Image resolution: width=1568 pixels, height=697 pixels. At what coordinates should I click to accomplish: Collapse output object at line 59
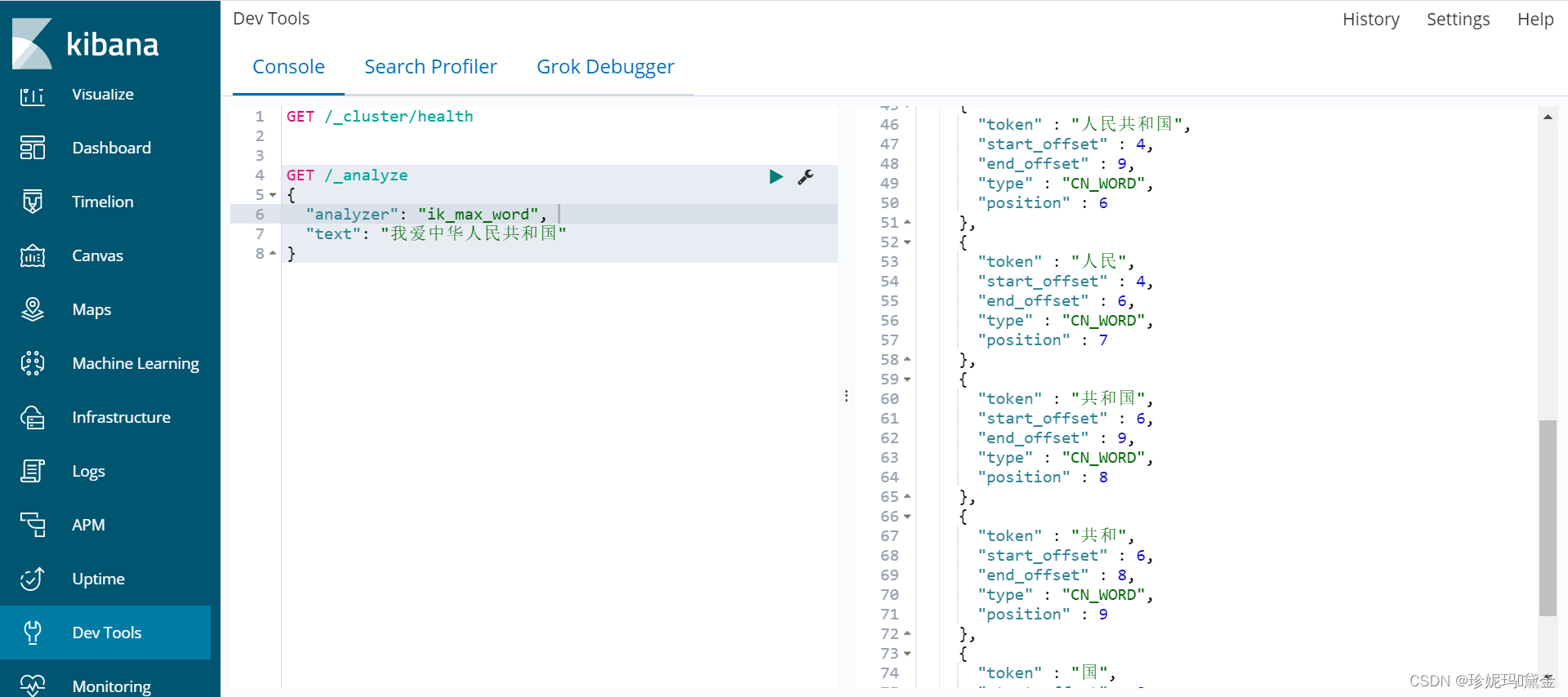907,380
